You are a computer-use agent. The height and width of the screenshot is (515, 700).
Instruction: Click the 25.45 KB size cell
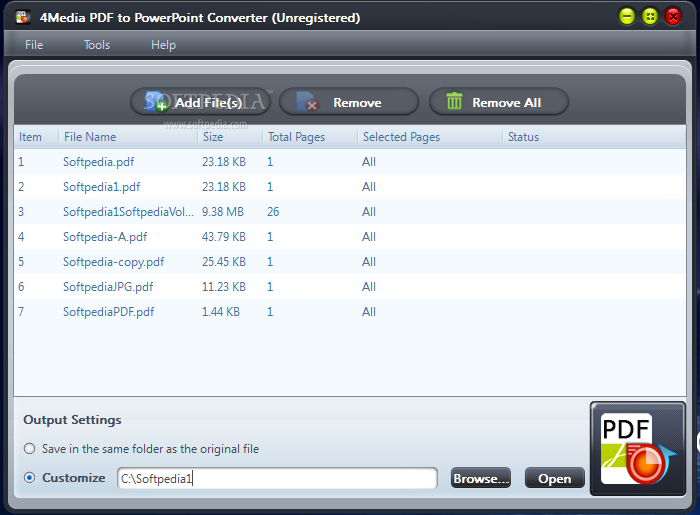tap(224, 262)
